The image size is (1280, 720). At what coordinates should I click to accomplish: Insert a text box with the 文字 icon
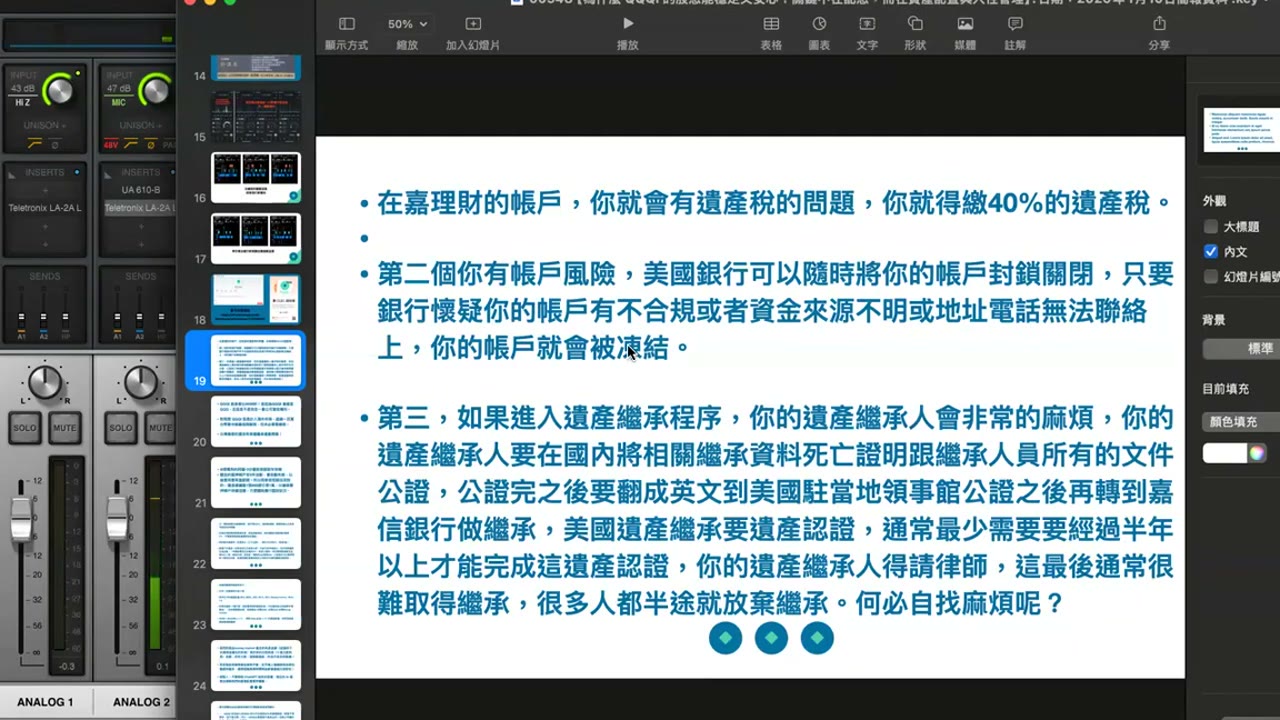click(867, 24)
